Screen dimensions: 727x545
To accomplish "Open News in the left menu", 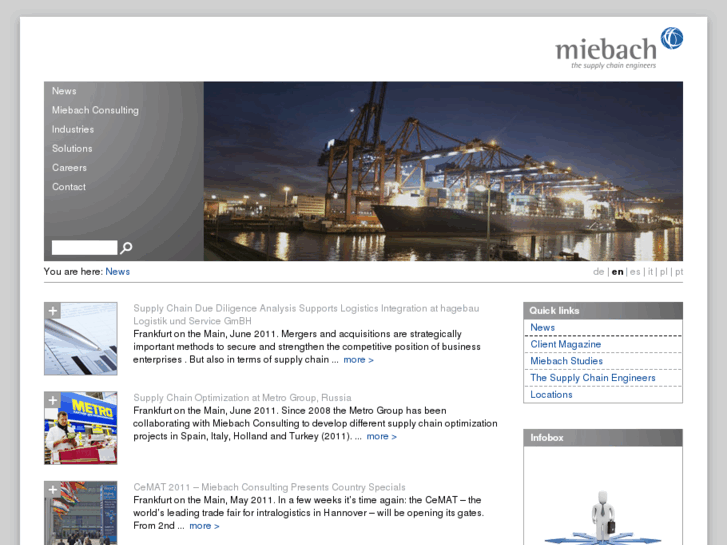I will 64,91.
